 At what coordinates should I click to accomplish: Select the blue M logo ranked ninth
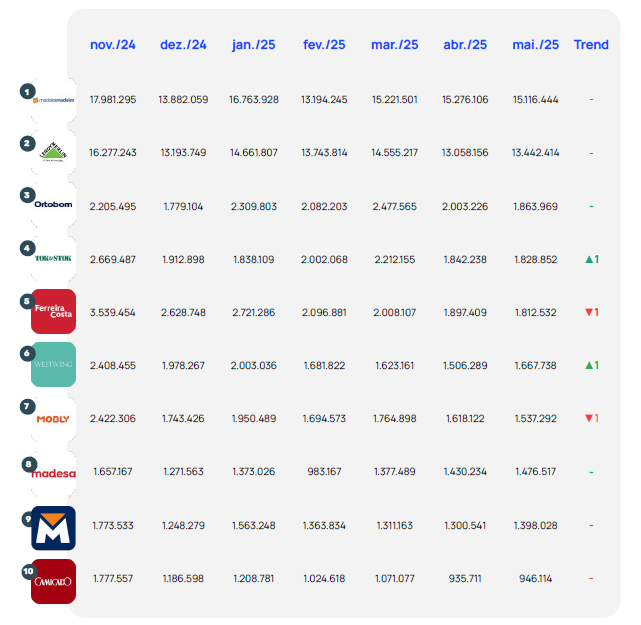point(54,526)
